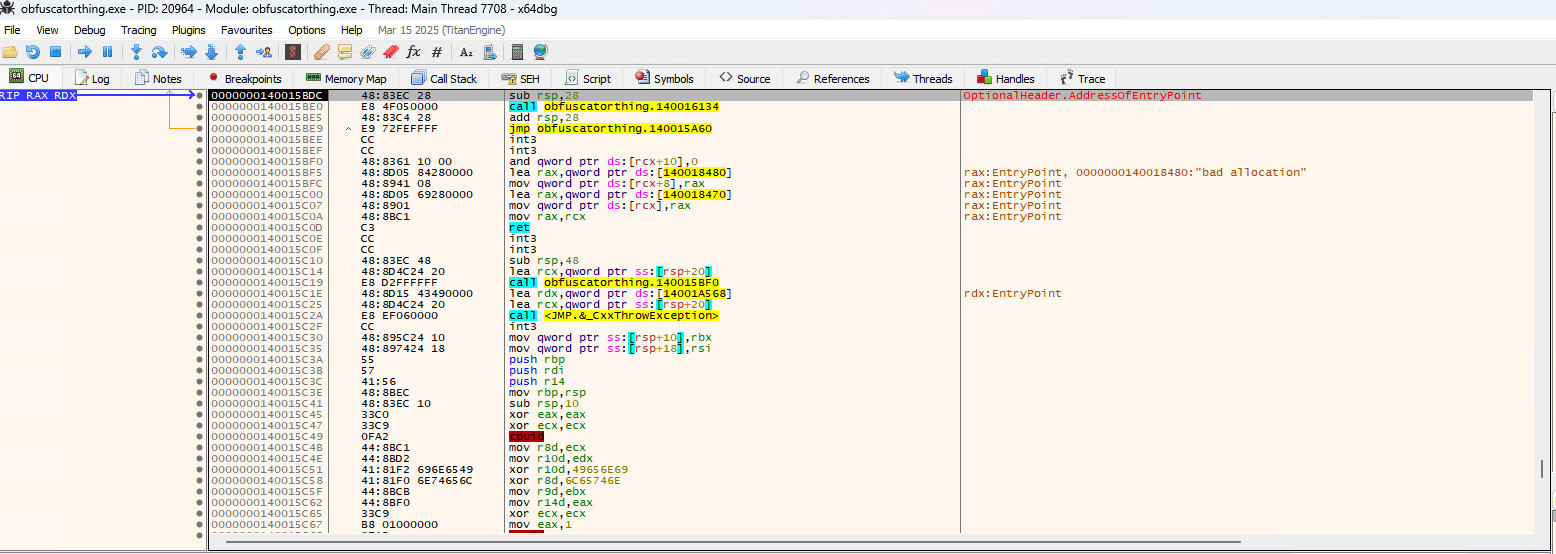
Task: Open Variables with the hash icon
Action: [x=436, y=51]
